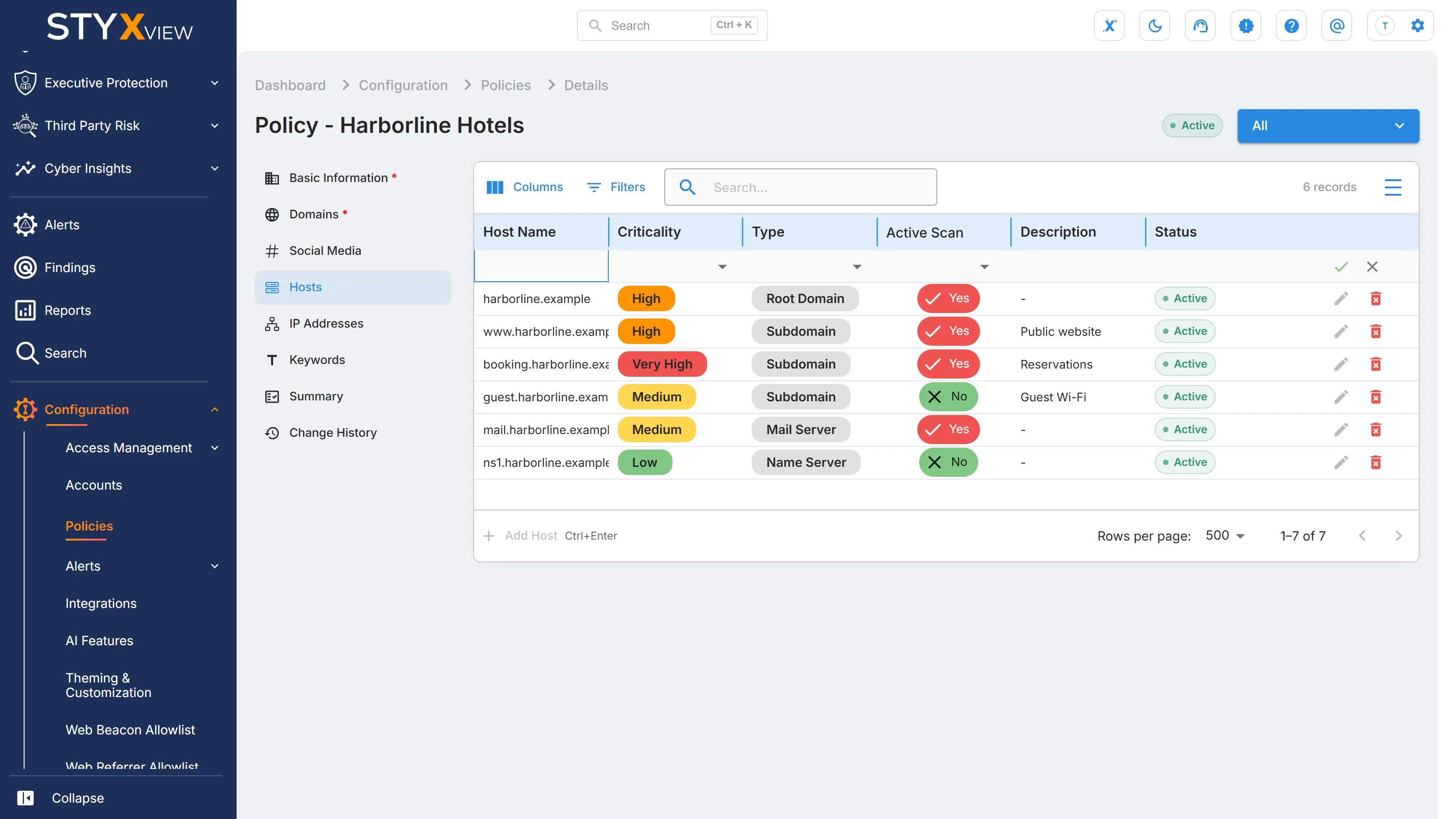Toggle Active Scan Yes for www.harborline

(948, 331)
